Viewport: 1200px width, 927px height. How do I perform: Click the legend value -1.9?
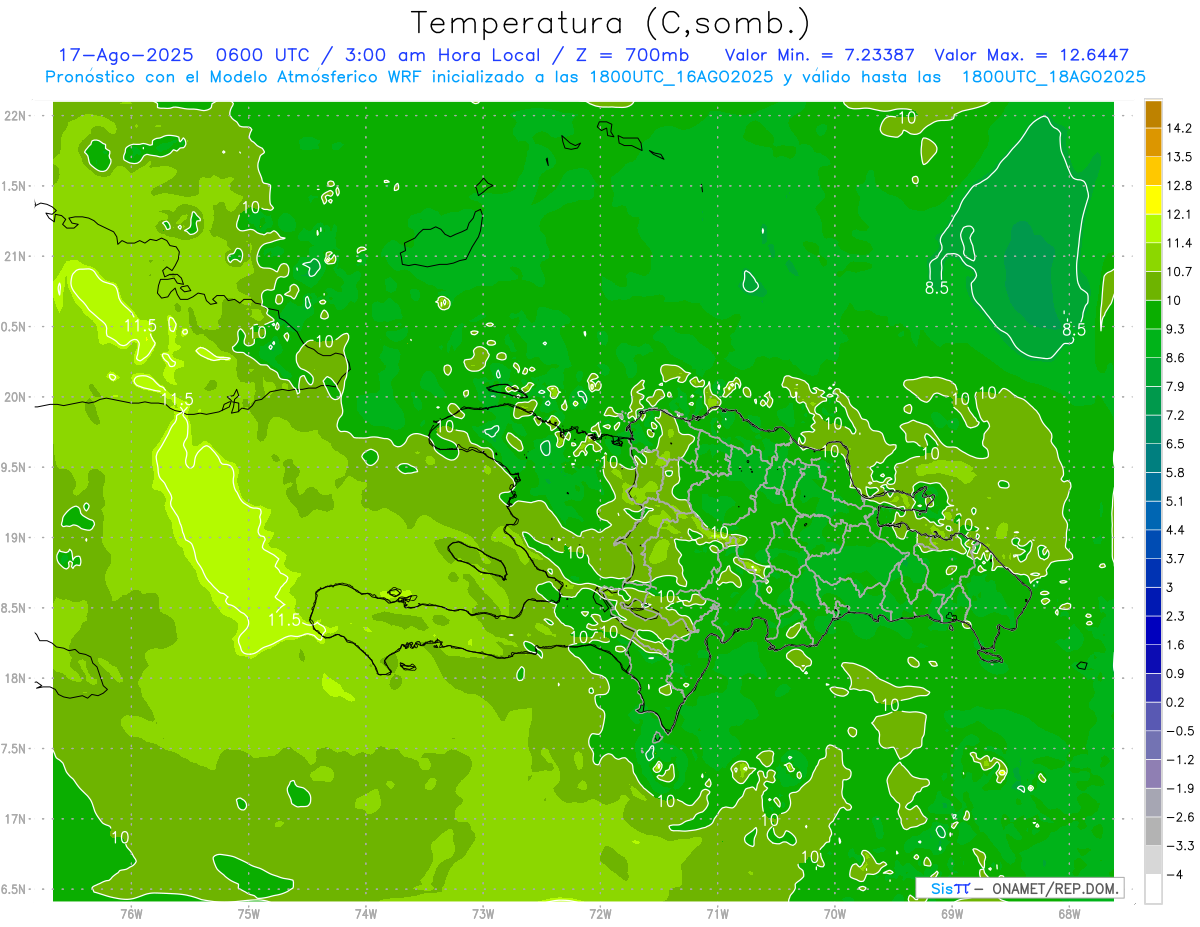[x=1181, y=788]
